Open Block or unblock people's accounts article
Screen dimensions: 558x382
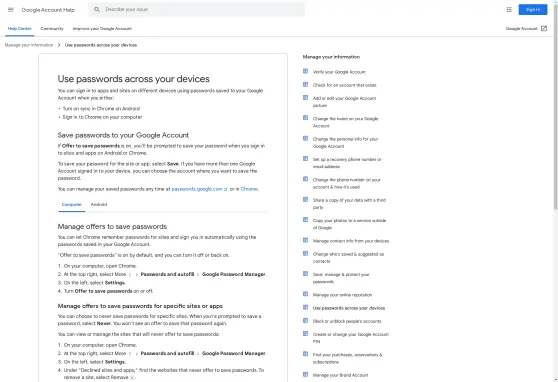click(347, 321)
